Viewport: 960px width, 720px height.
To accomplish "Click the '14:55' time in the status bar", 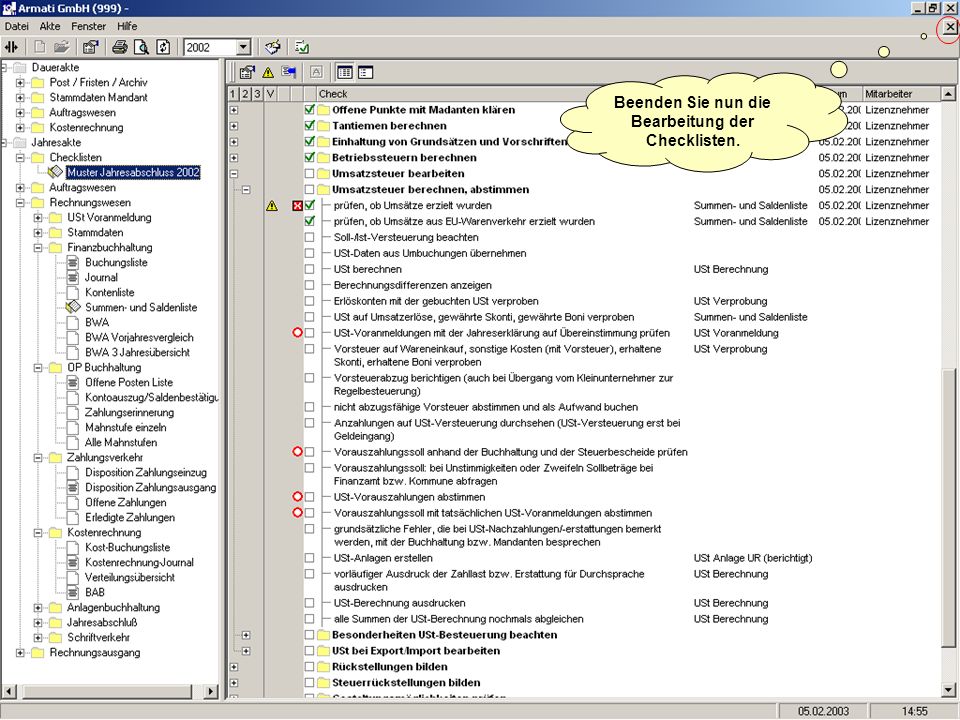I will coord(914,711).
